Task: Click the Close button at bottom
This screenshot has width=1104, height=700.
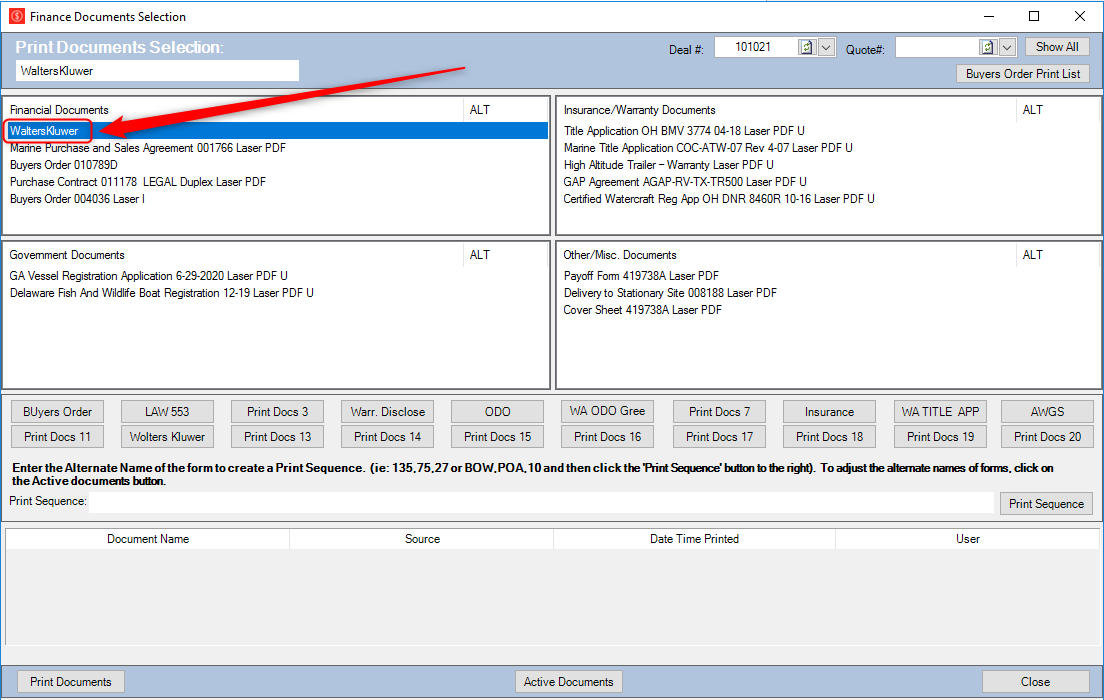Action: (x=1036, y=682)
